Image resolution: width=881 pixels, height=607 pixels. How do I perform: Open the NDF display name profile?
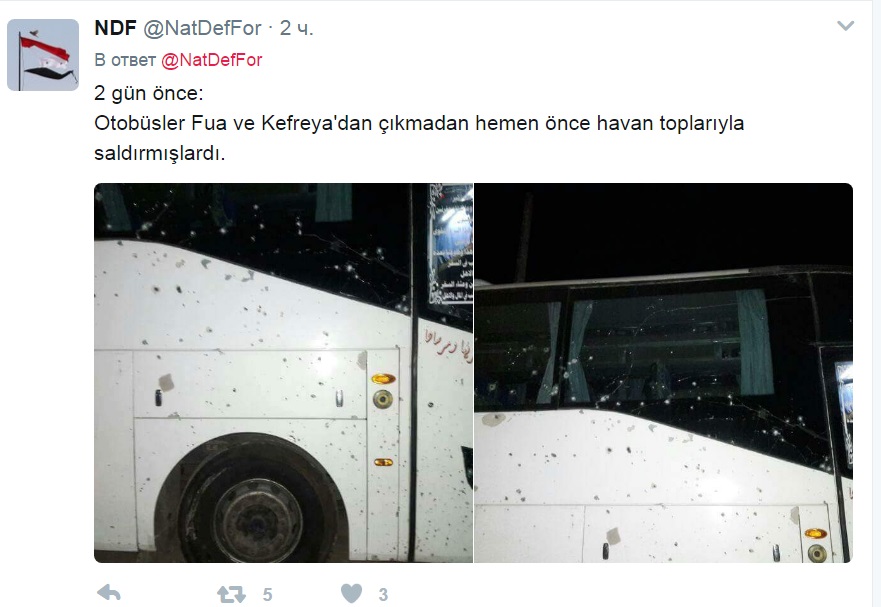(x=115, y=28)
